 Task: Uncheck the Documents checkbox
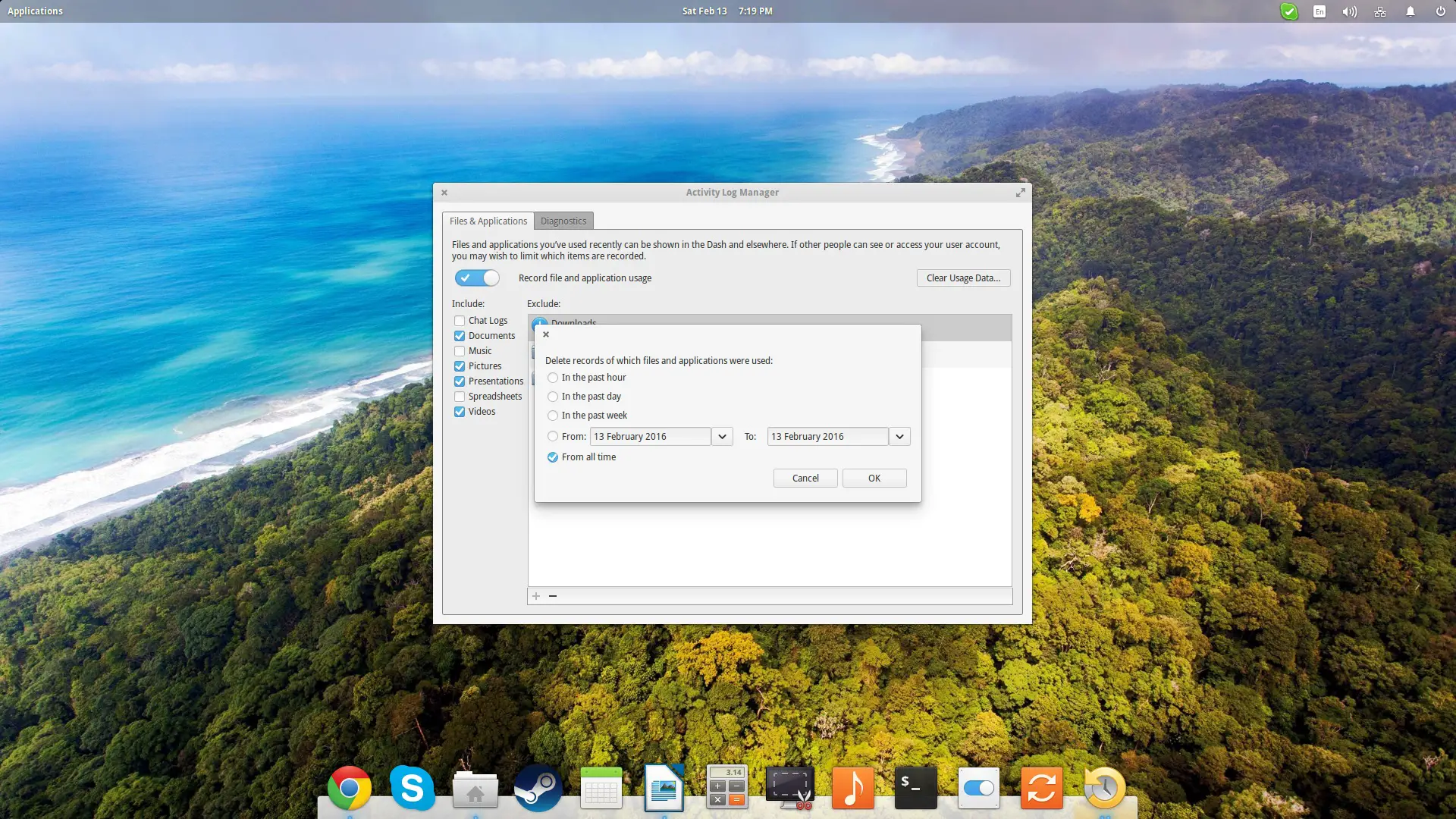(460, 336)
